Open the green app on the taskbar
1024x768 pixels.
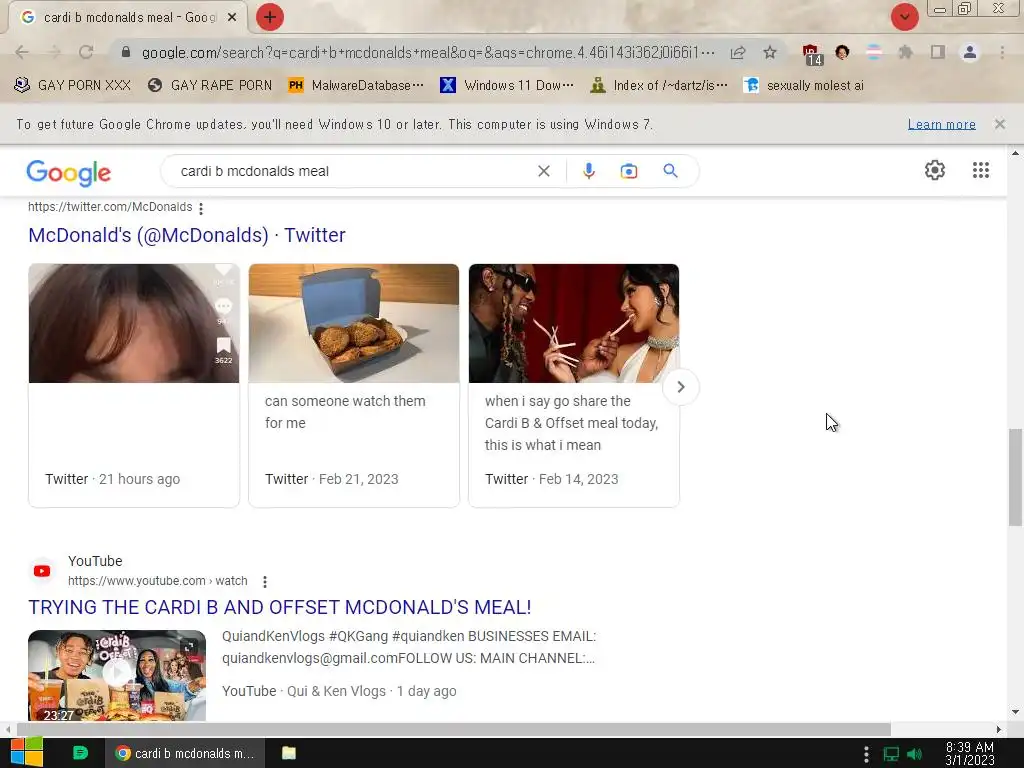coord(80,753)
